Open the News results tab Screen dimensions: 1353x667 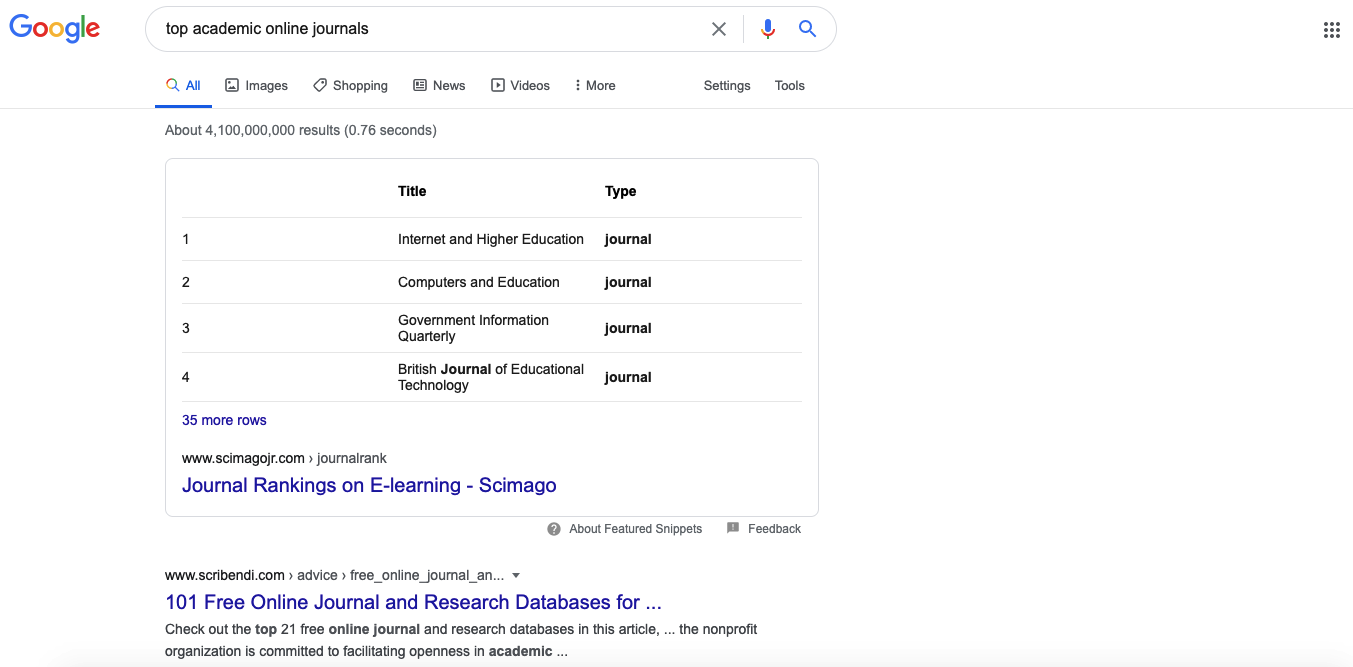pos(439,86)
